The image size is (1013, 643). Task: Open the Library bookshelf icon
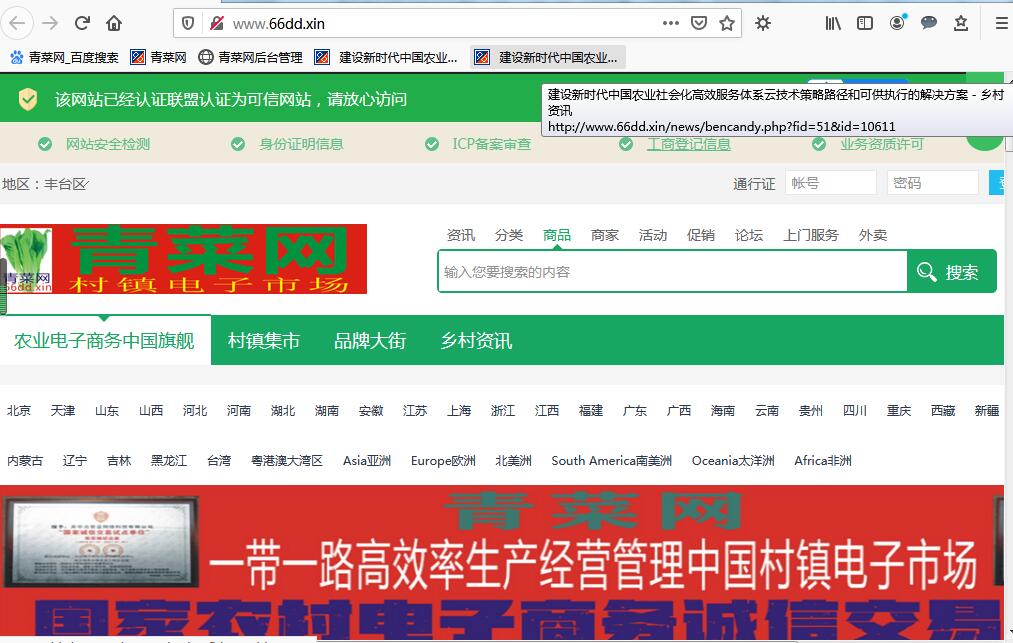[833, 23]
